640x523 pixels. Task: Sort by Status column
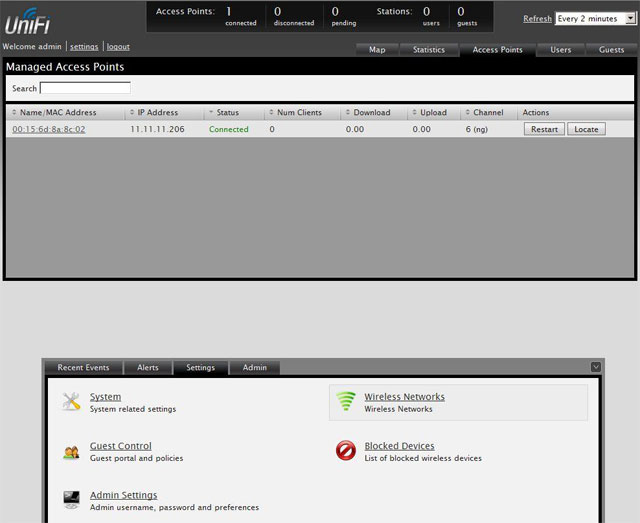(x=227, y=112)
